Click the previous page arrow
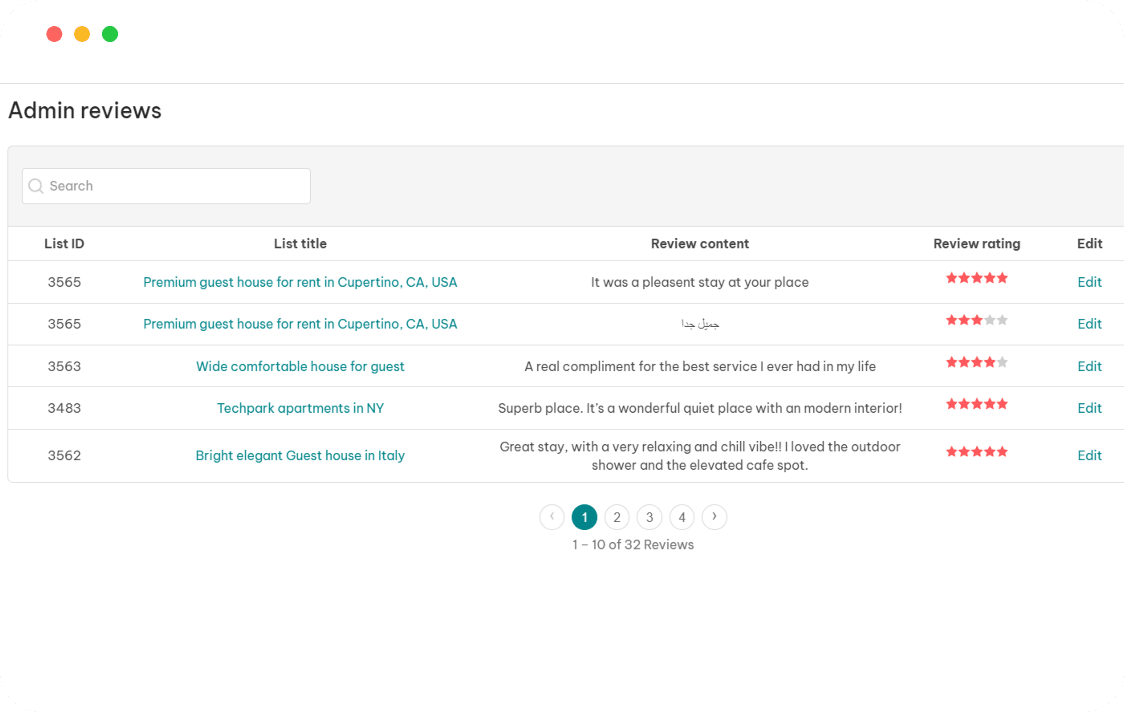Image resolution: width=1124 pixels, height=712 pixels. tap(552, 517)
